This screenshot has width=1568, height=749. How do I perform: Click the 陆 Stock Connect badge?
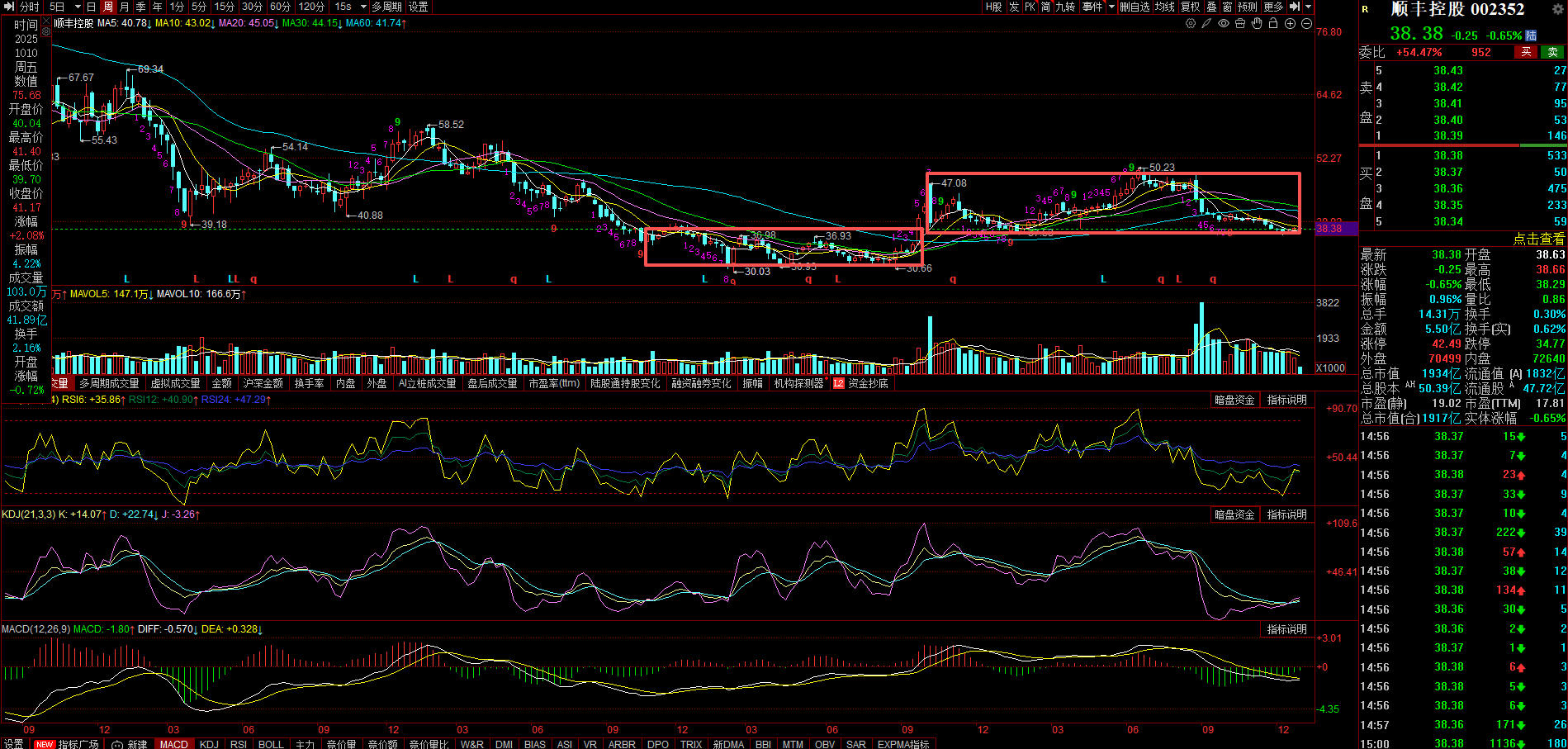tap(1531, 36)
